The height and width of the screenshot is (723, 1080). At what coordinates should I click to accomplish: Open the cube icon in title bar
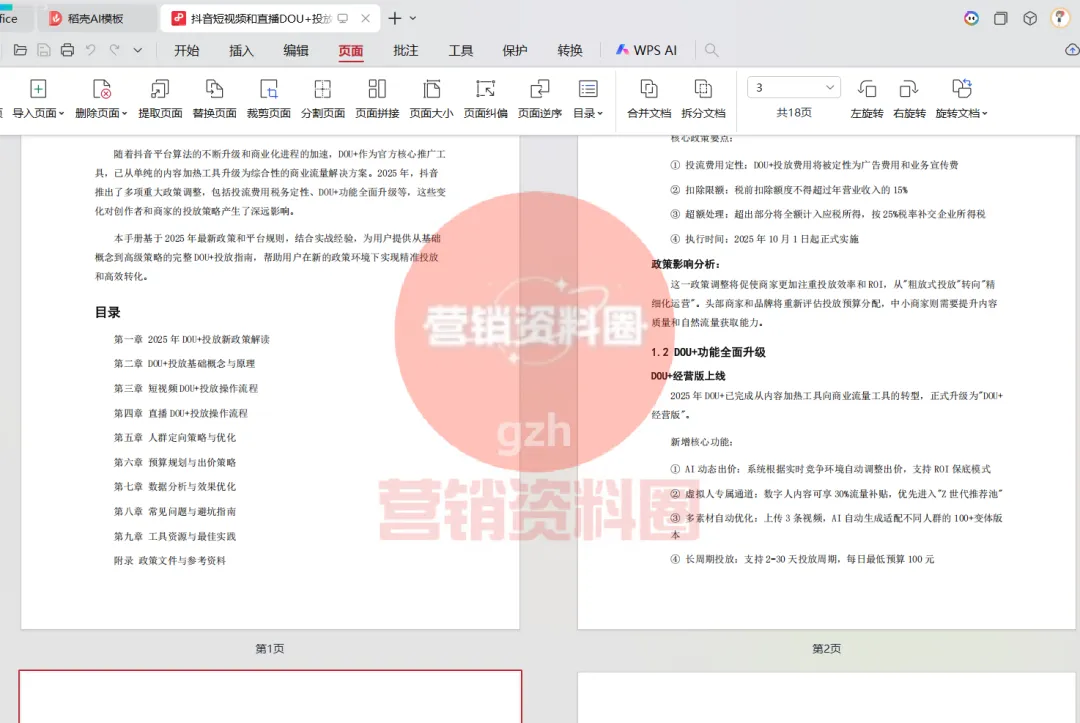coord(1030,19)
